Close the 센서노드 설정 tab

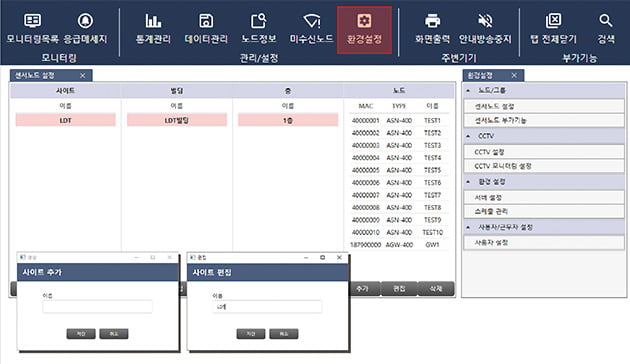coord(82,76)
